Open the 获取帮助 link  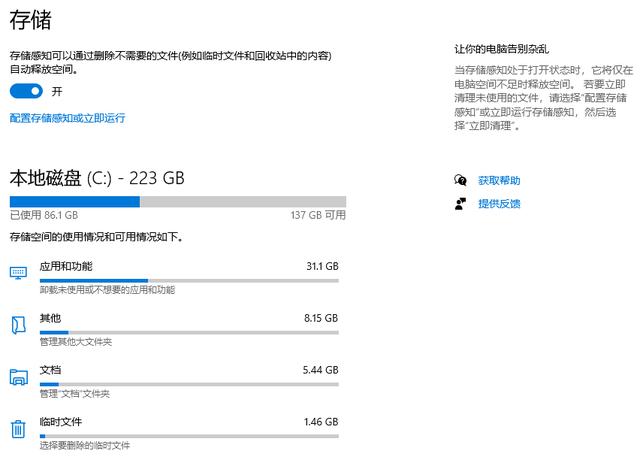point(499,180)
